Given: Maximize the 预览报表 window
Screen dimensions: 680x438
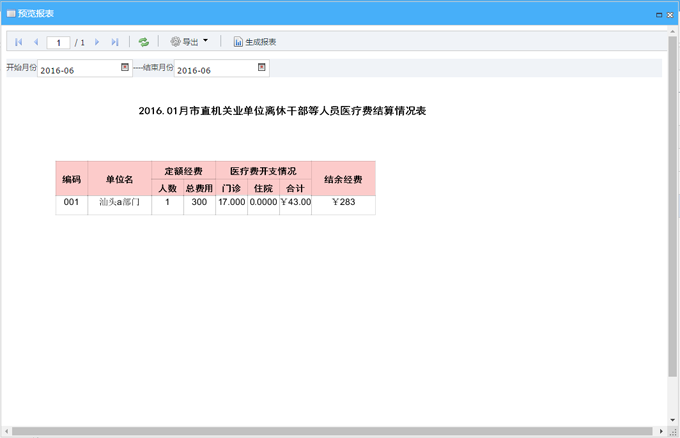Looking at the screenshot, I should pos(659,15).
